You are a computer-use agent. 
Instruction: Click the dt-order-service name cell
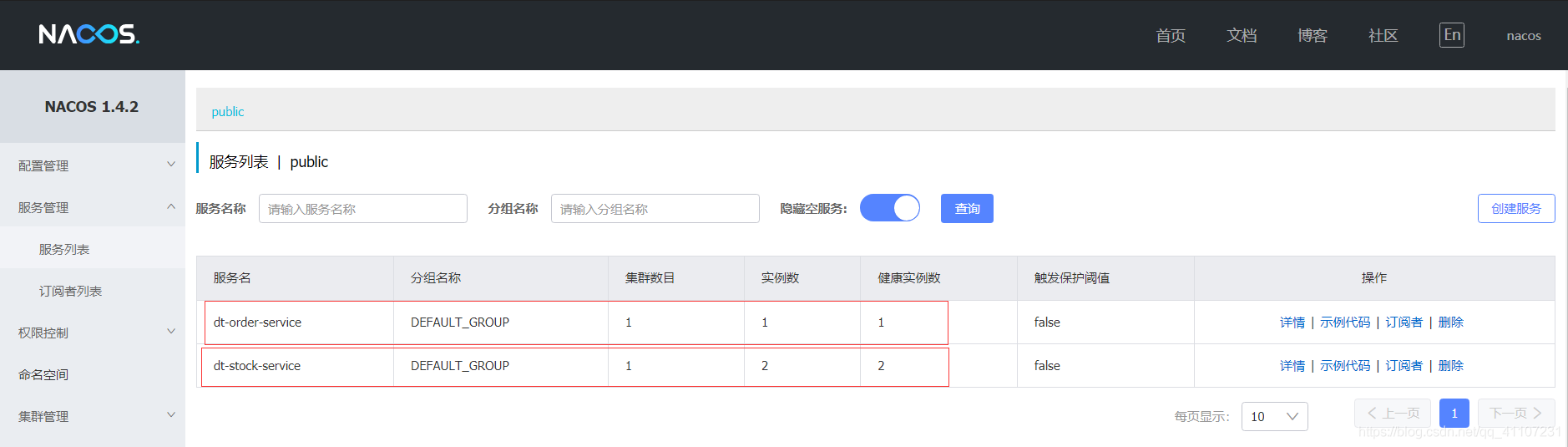pos(257,323)
